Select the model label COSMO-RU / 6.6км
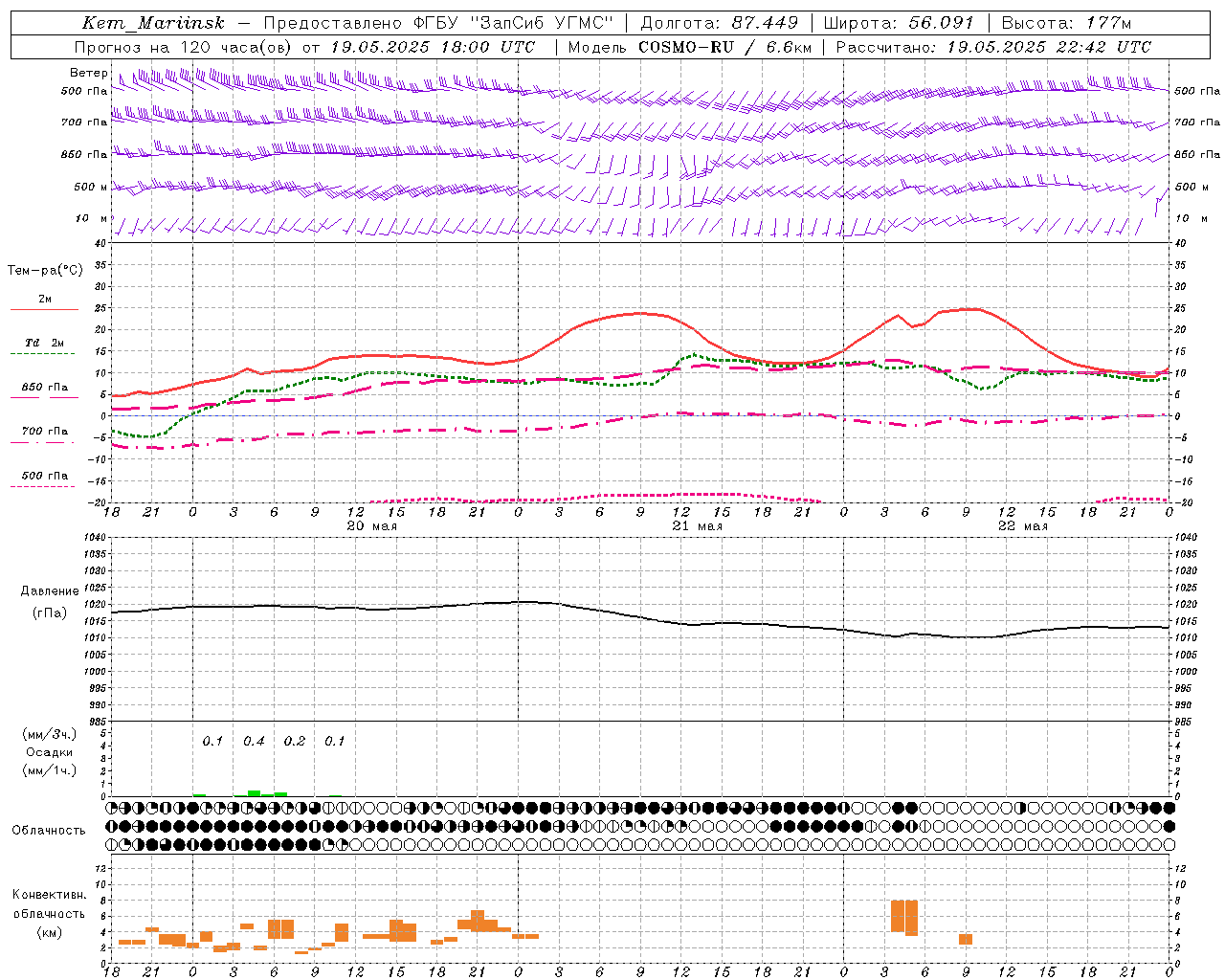 point(725,47)
